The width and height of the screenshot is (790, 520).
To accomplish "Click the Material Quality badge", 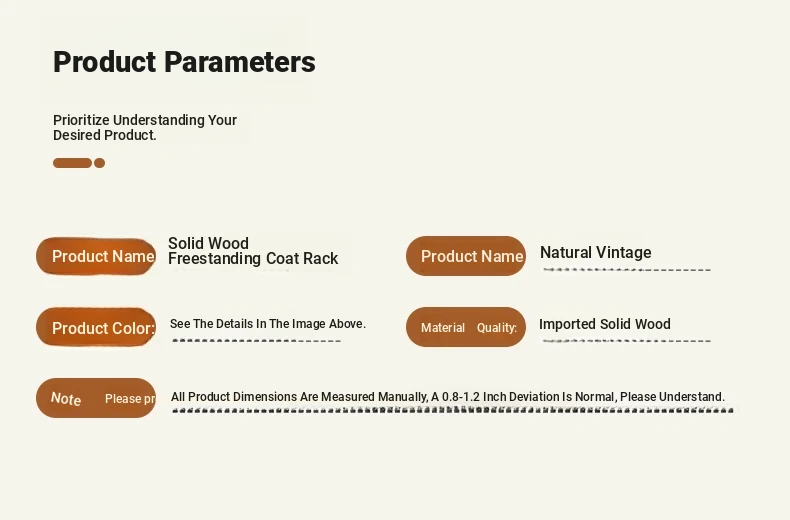I will click(x=466, y=327).
